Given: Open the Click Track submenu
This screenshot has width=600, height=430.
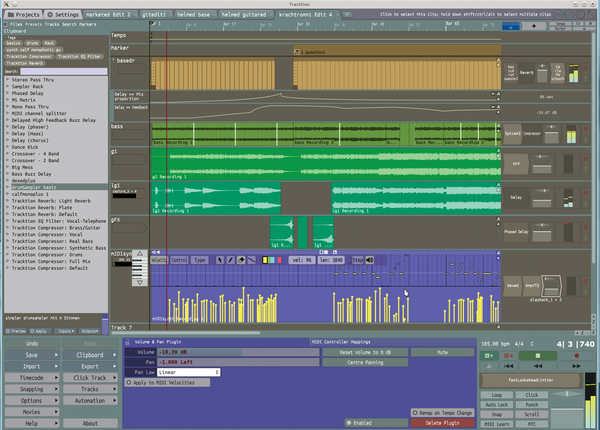Looking at the screenshot, I should click(90, 378).
